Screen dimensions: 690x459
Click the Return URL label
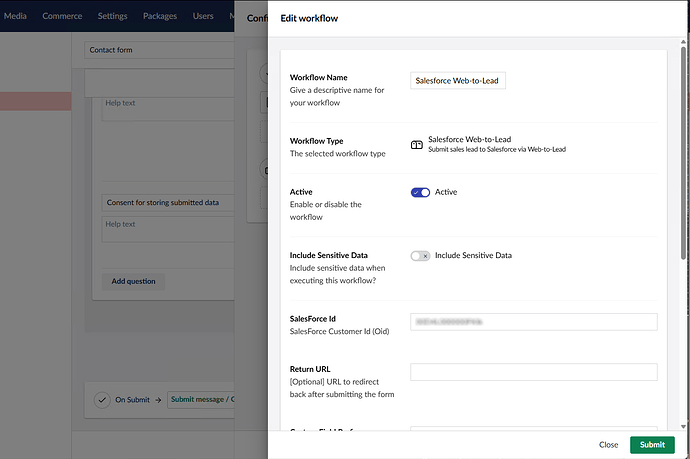(x=310, y=369)
